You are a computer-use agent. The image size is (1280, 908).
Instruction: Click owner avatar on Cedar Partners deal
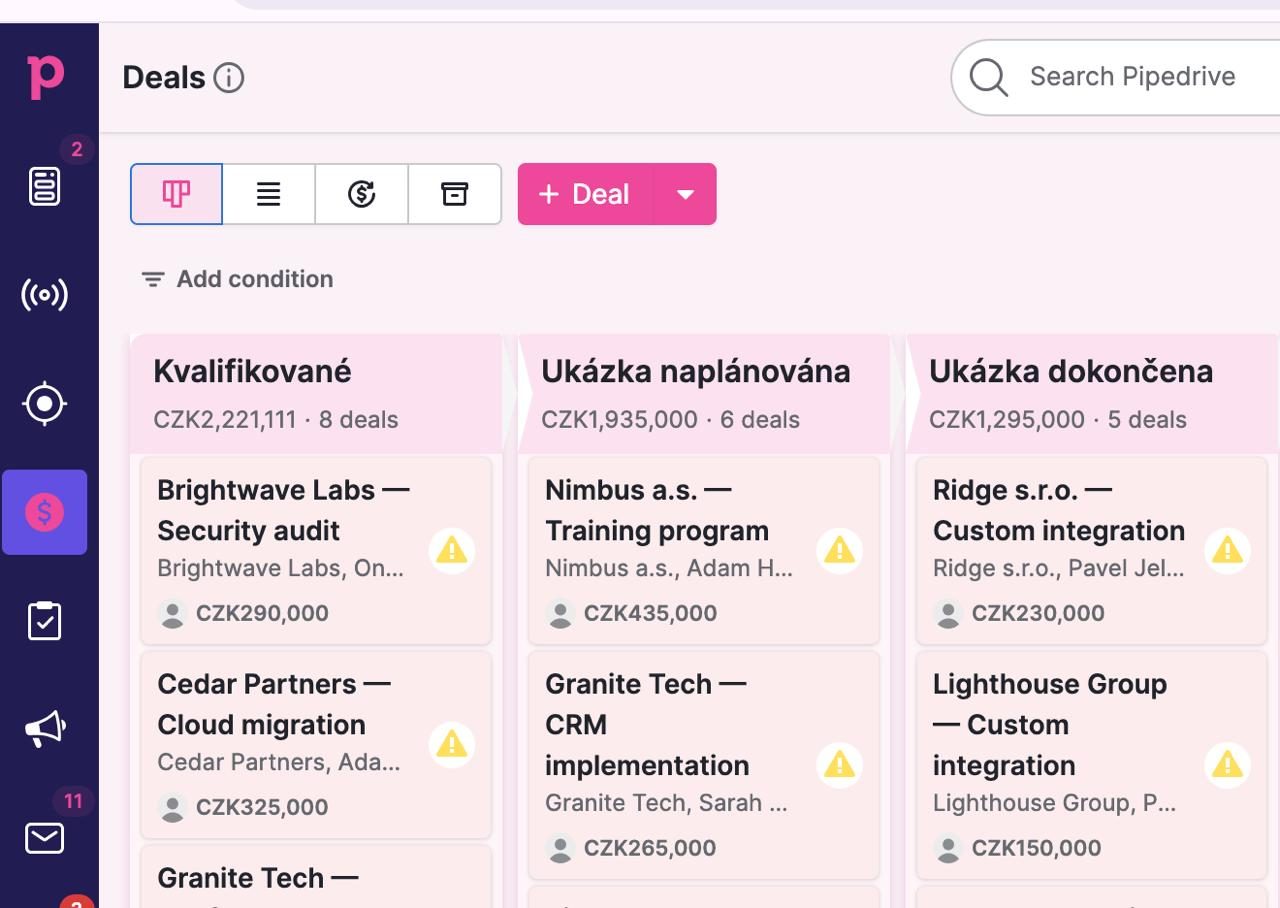click(x=173, y=807)
